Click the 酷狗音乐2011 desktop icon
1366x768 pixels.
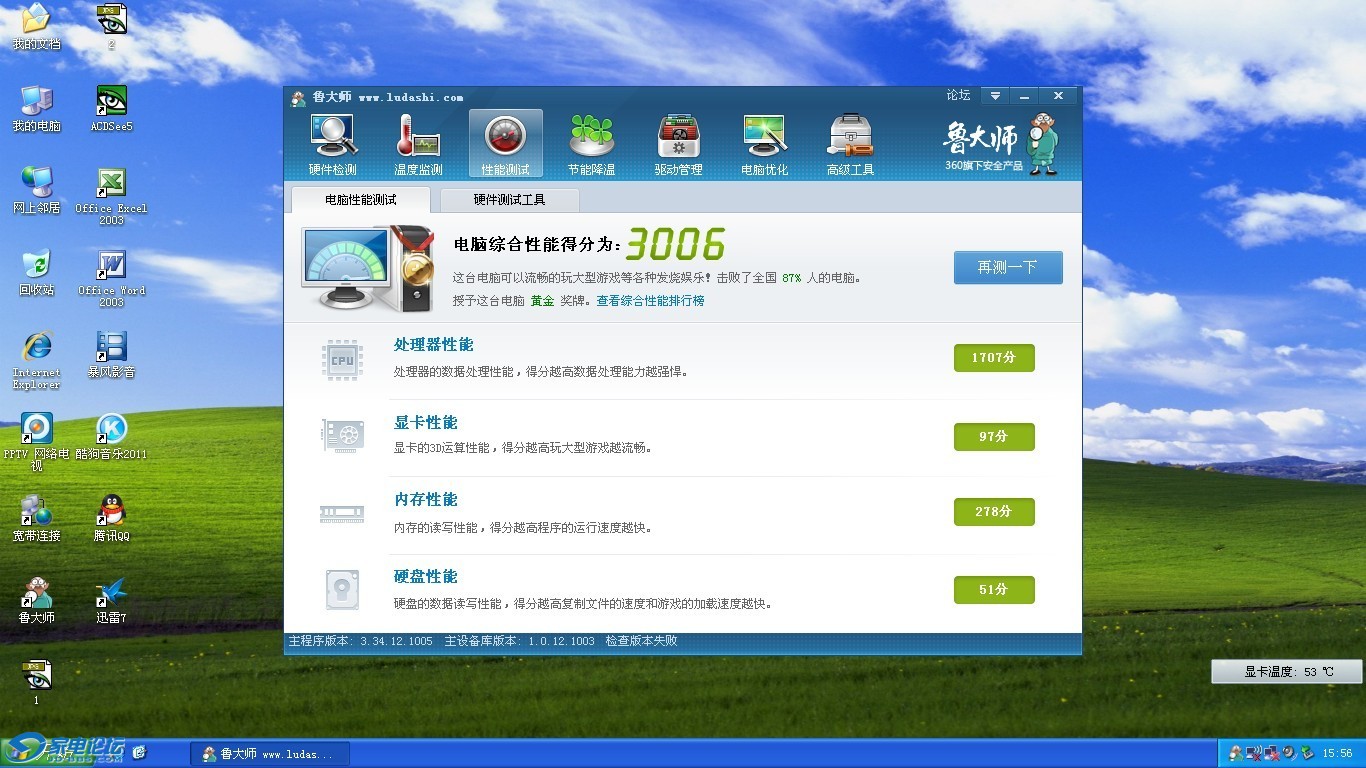point(112,430)
